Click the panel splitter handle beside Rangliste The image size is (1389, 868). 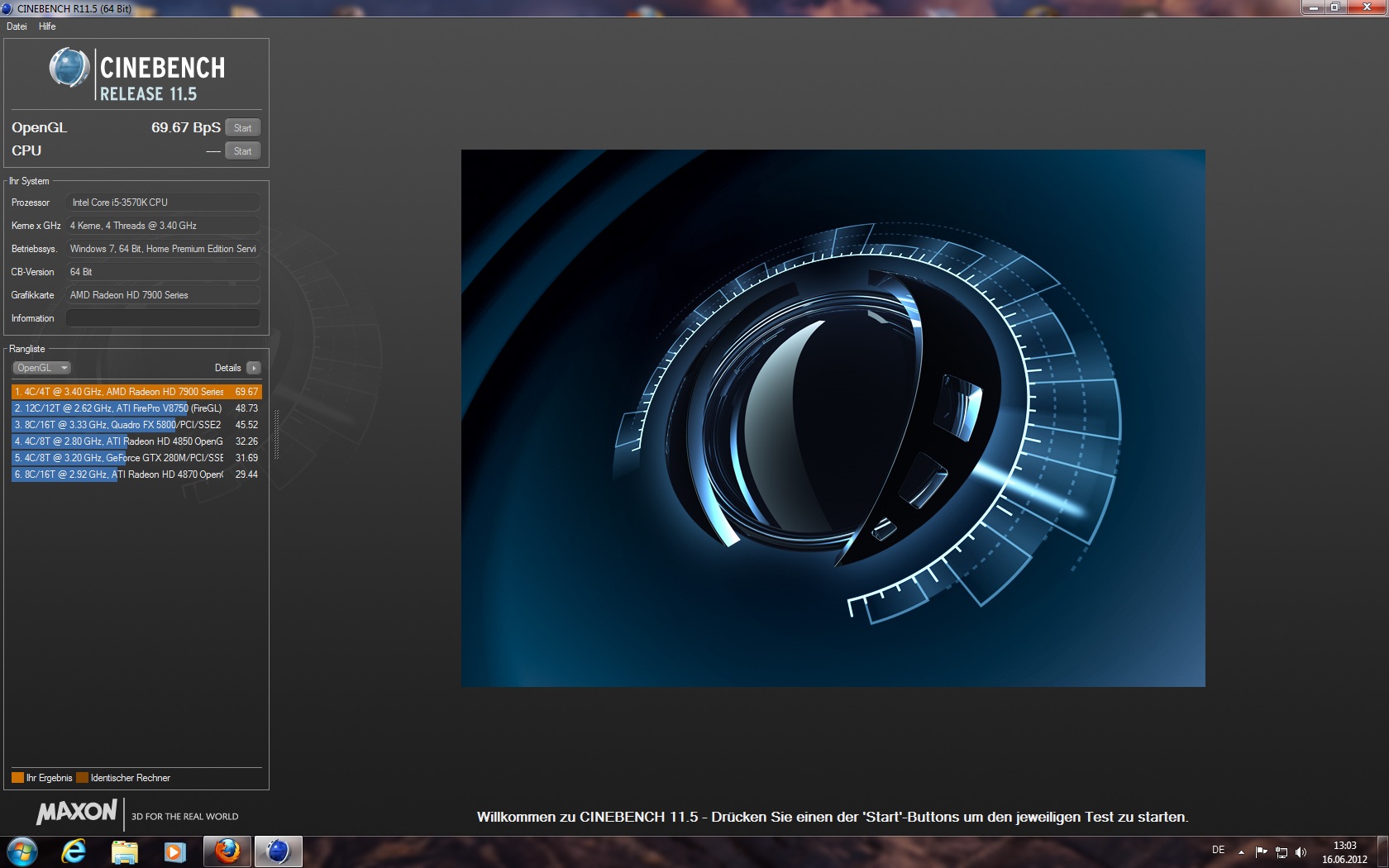point(276,434)
